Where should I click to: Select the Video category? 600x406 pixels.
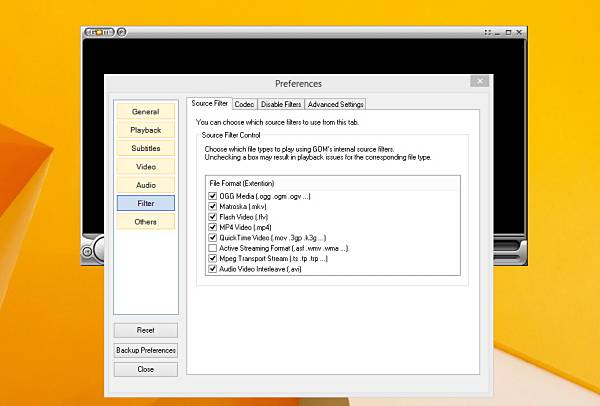[x=145, y=166]
